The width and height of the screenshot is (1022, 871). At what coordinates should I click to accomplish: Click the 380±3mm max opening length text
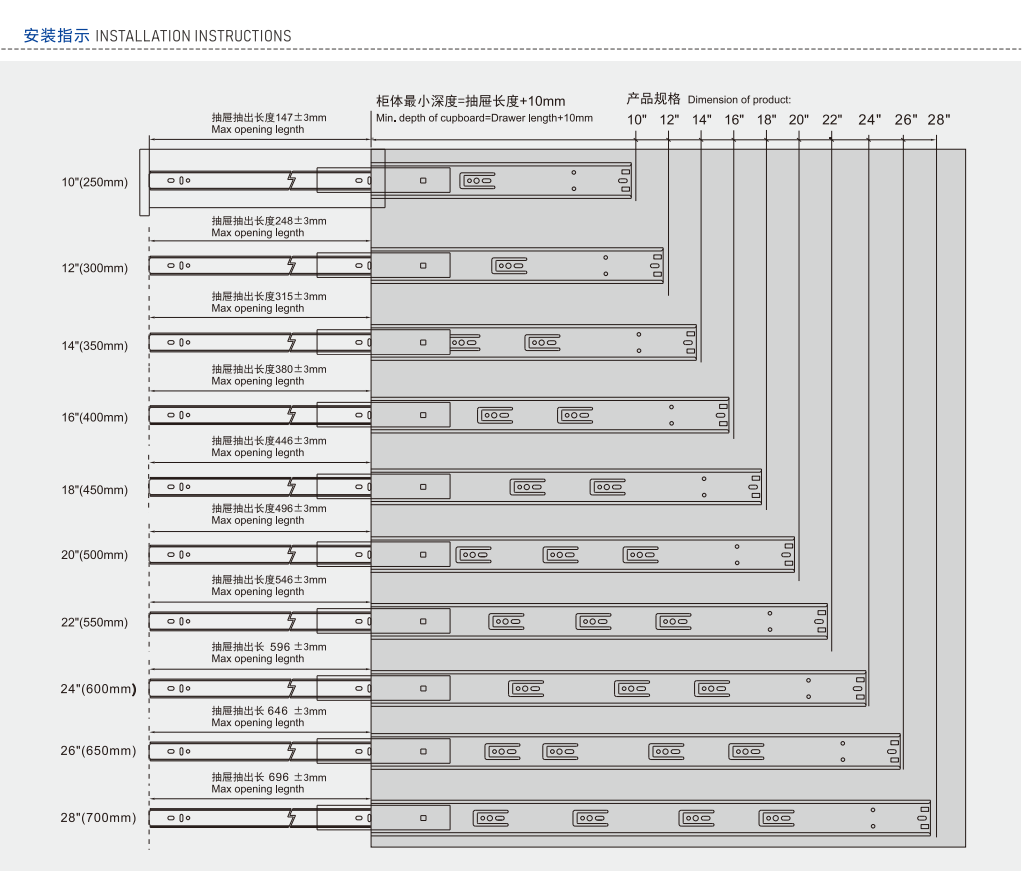tap(268, 375)
